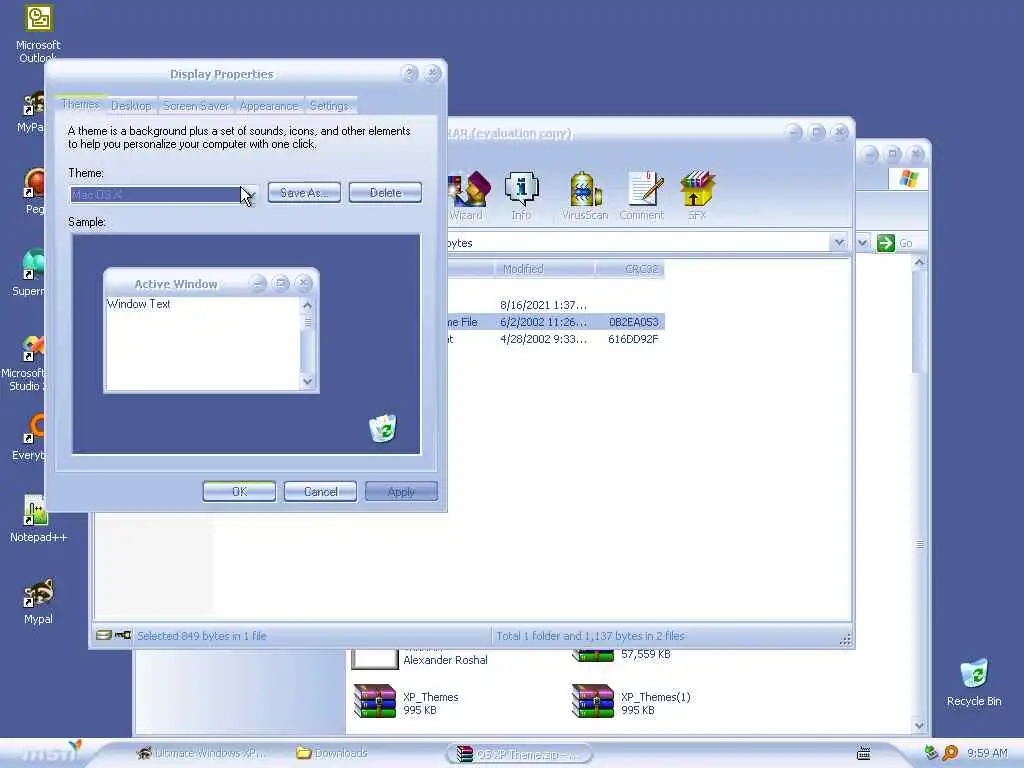Select the XP_Themes archive file

[405, 703]
